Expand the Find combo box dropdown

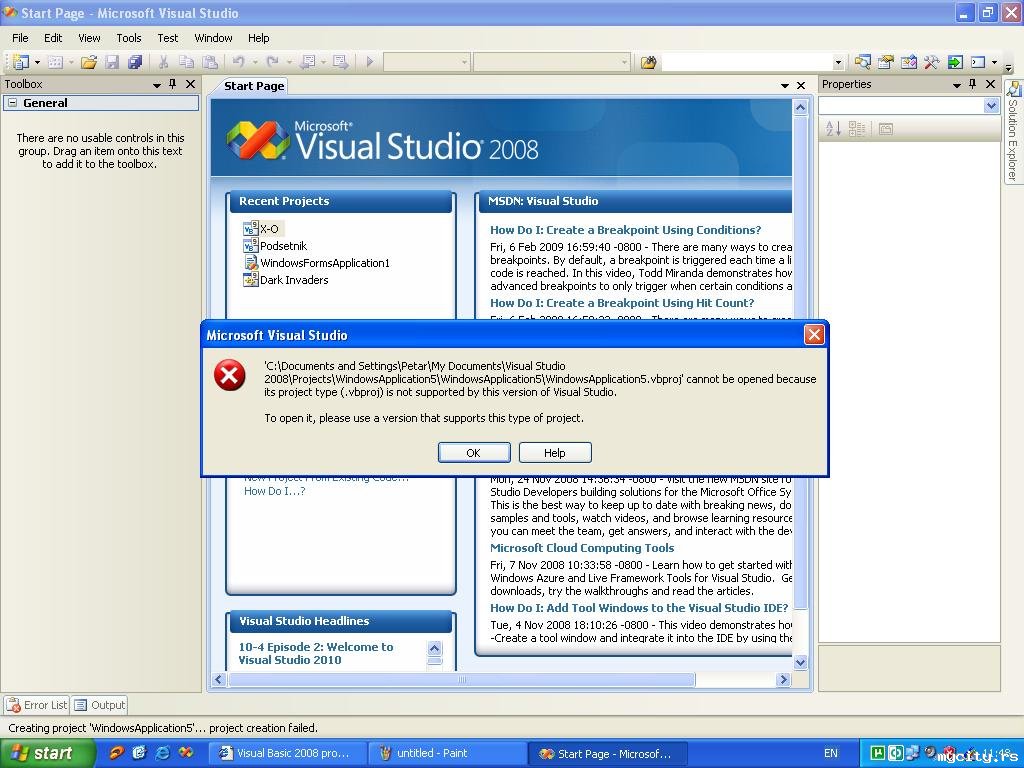pos(838,63)
